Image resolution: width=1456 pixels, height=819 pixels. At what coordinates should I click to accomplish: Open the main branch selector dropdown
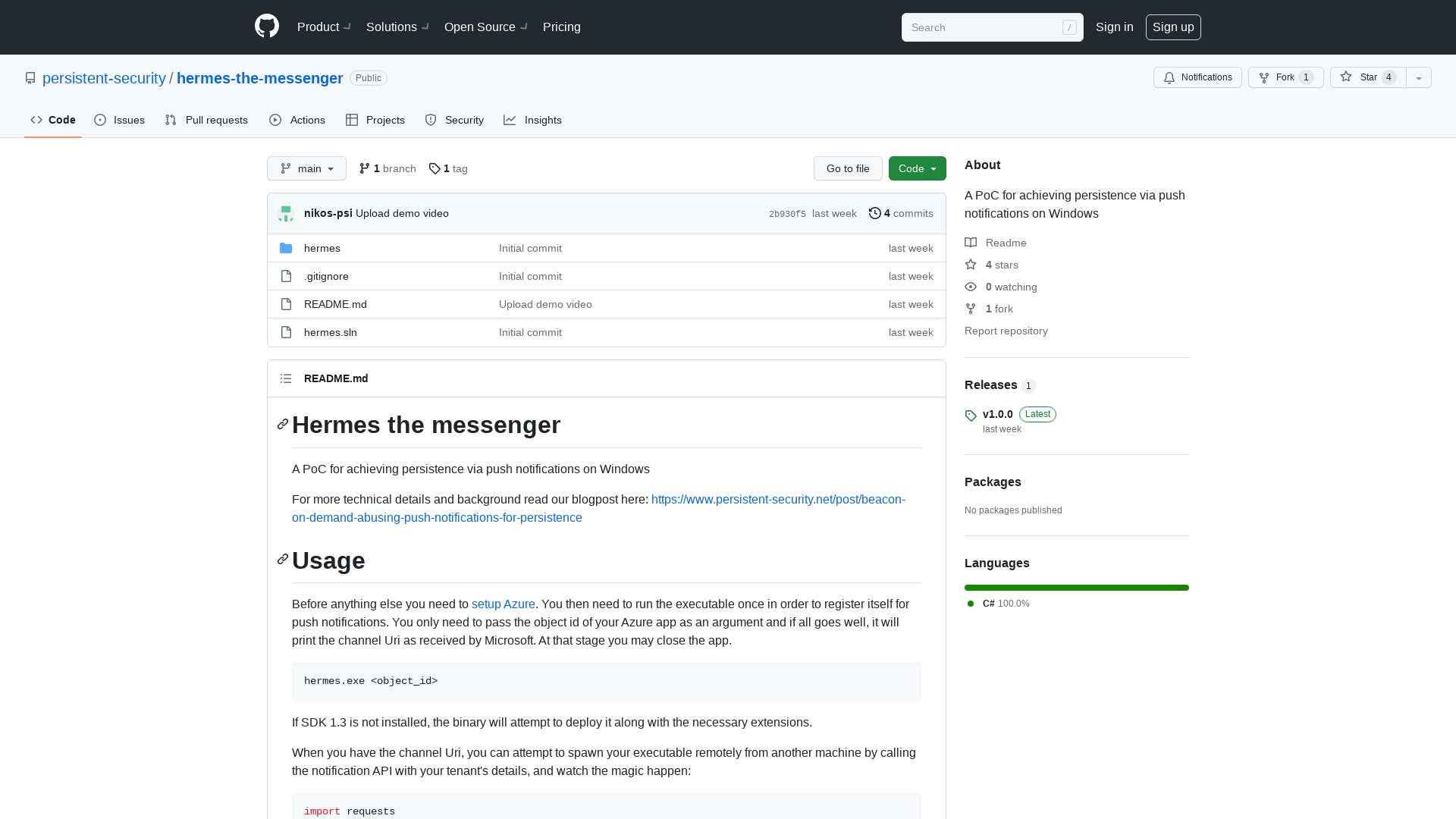point(306,168)
